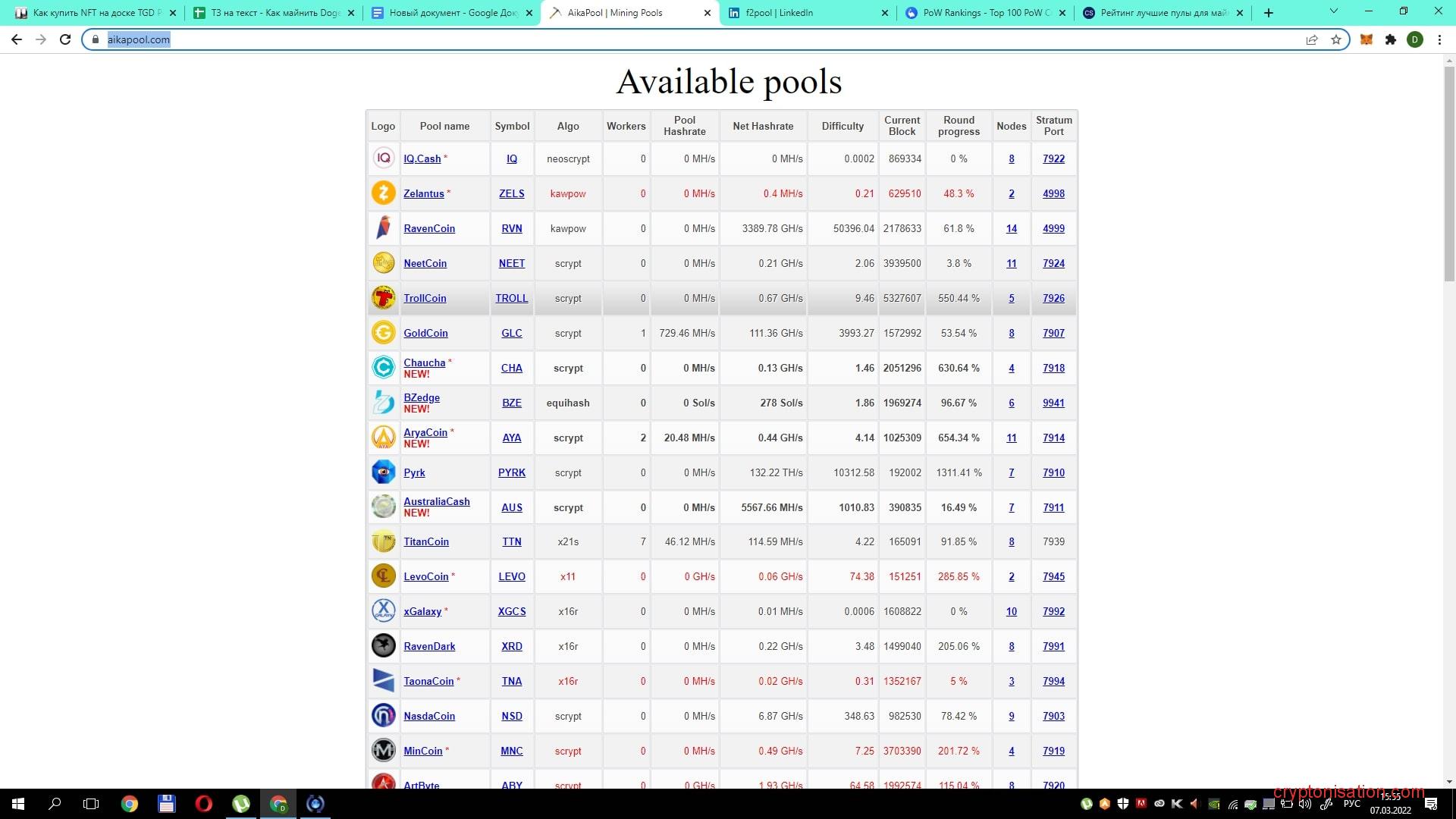Switch to the PoW Rankings tab
This screenshot has height=819, width=1456.
click(986, 13)
